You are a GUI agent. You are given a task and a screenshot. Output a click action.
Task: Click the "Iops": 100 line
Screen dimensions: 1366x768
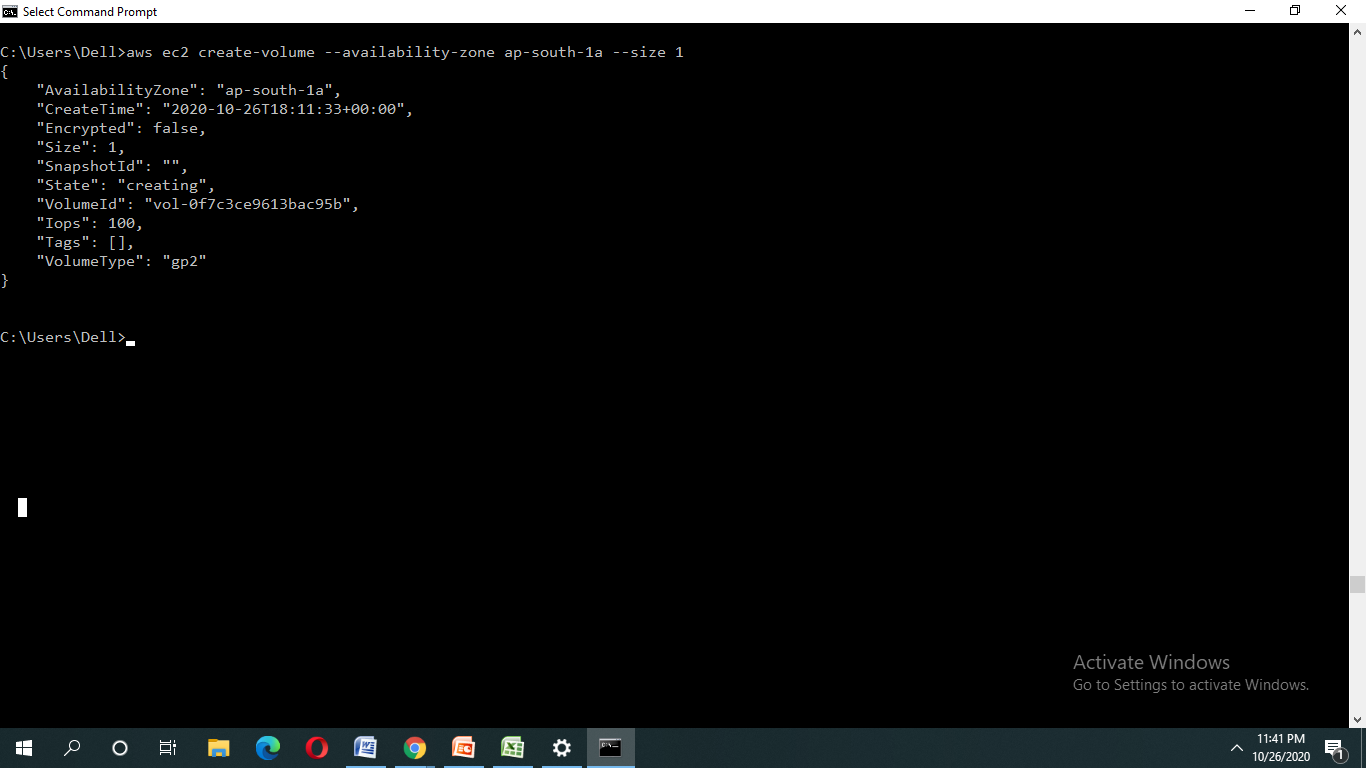(x=90, y=223)
